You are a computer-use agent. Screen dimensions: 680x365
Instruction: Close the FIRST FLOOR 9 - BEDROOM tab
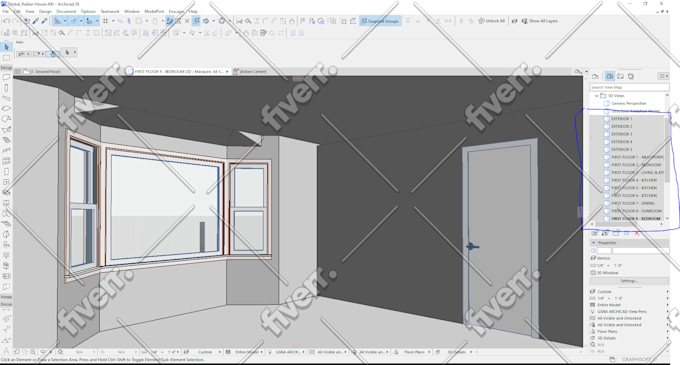pos(227,72)
